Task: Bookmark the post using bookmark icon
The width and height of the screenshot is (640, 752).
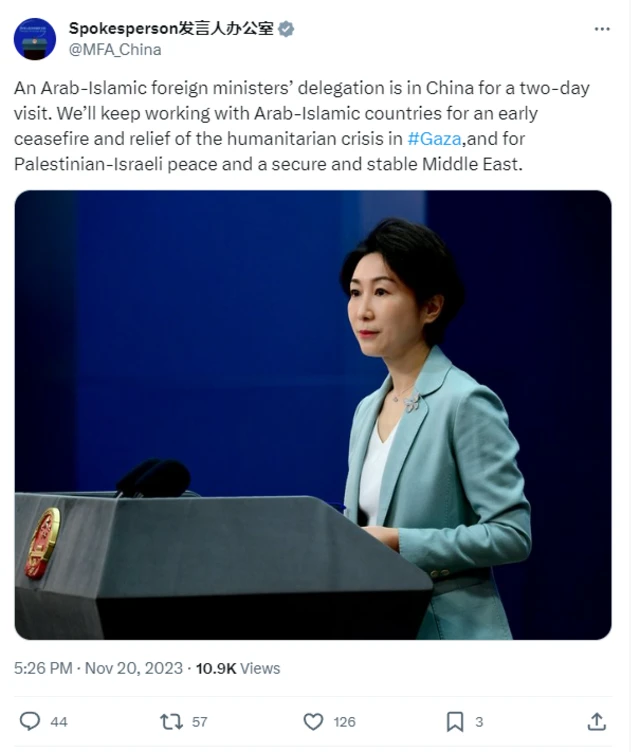Action: coord(455,721)
